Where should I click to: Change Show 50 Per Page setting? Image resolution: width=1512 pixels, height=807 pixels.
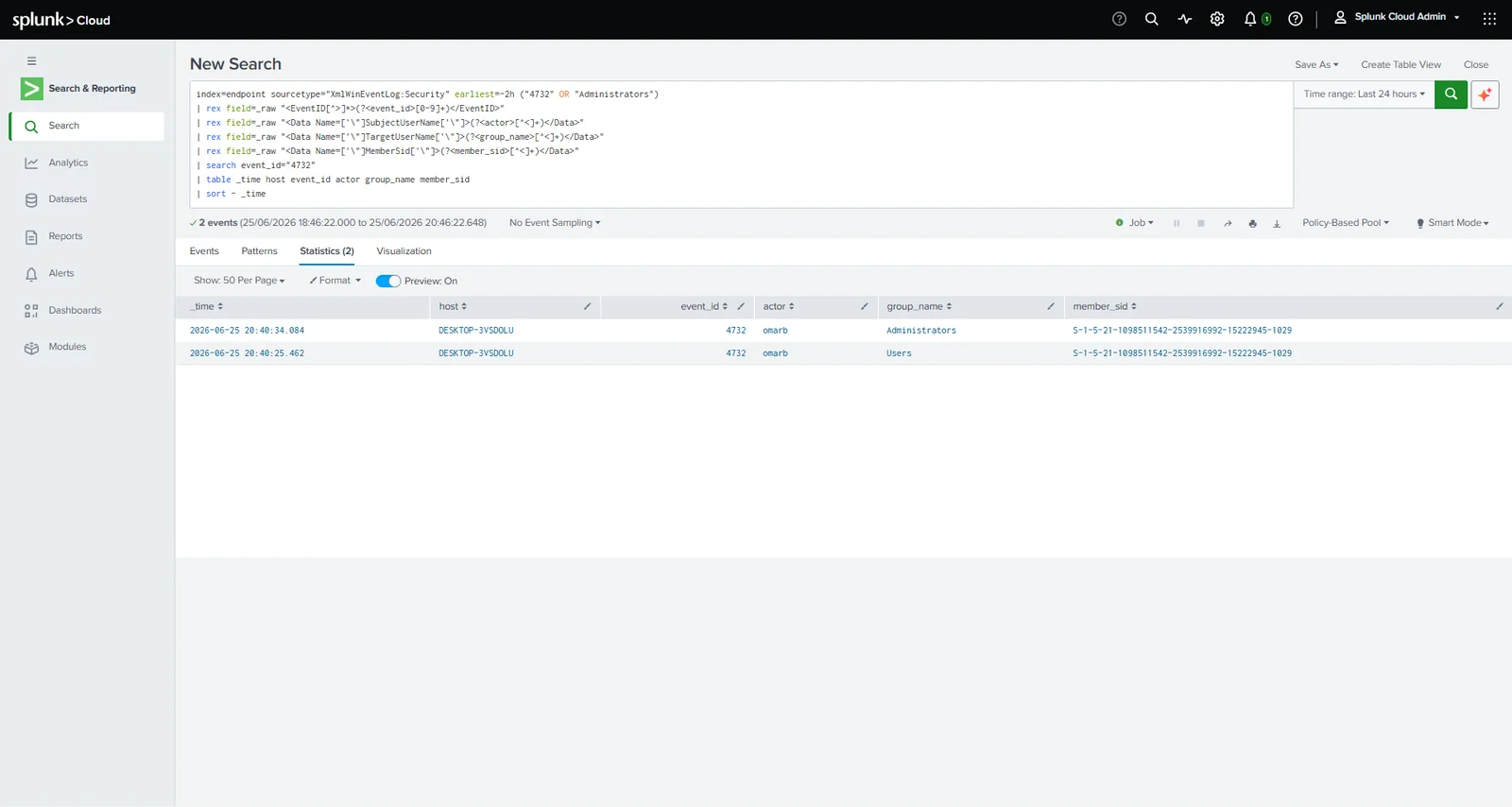(239, 281)
